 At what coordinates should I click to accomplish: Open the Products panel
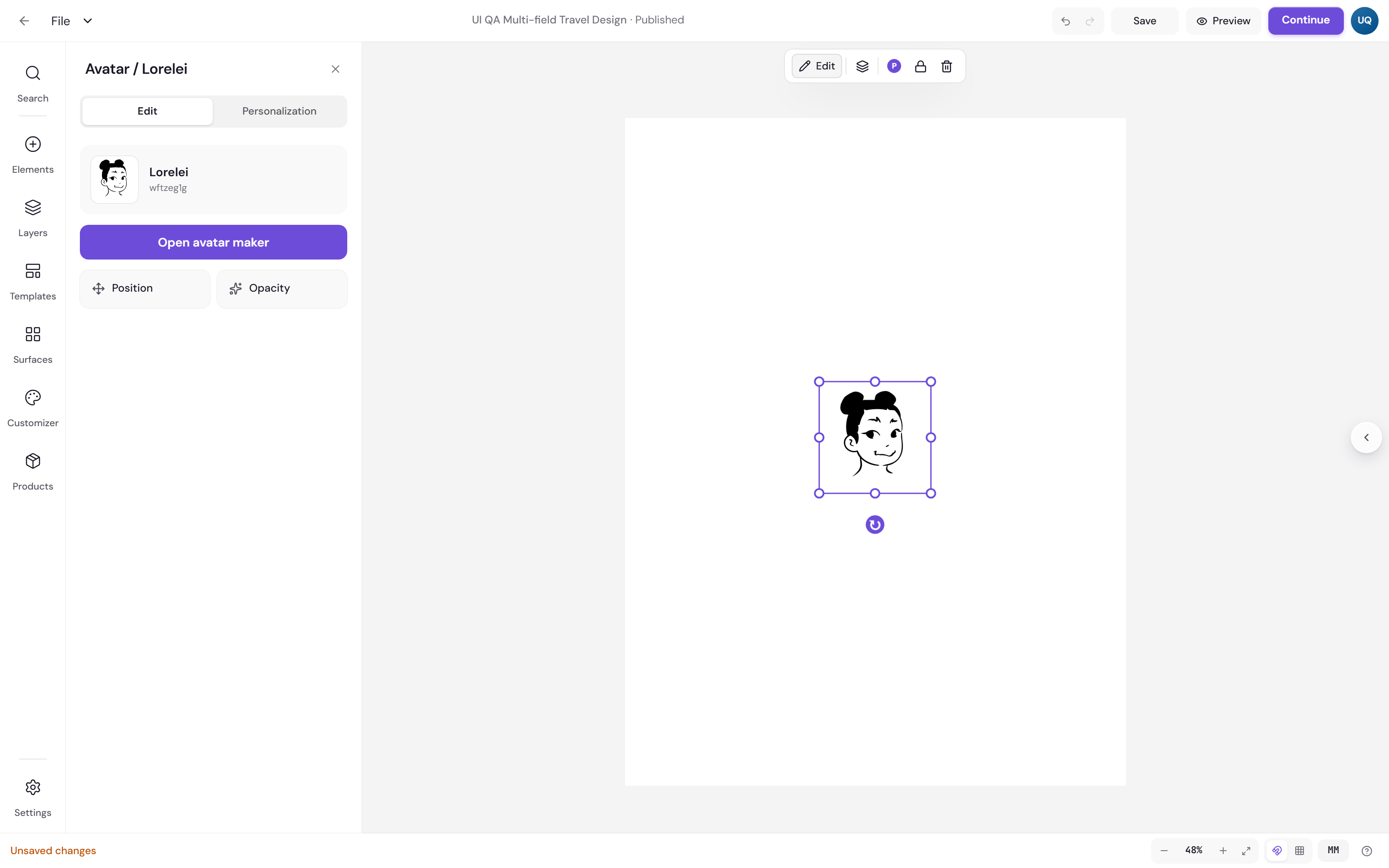point(33,472)
